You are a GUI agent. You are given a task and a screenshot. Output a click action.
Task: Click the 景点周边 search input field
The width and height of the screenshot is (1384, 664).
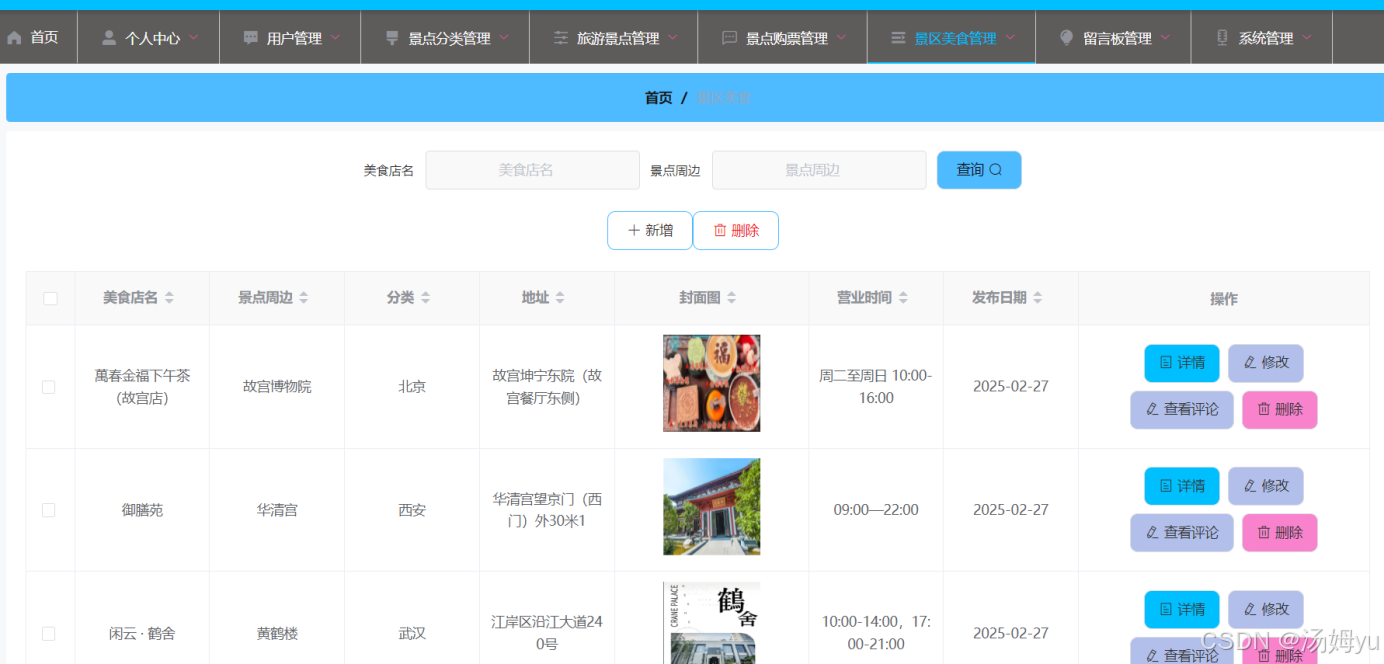point(819,170)
